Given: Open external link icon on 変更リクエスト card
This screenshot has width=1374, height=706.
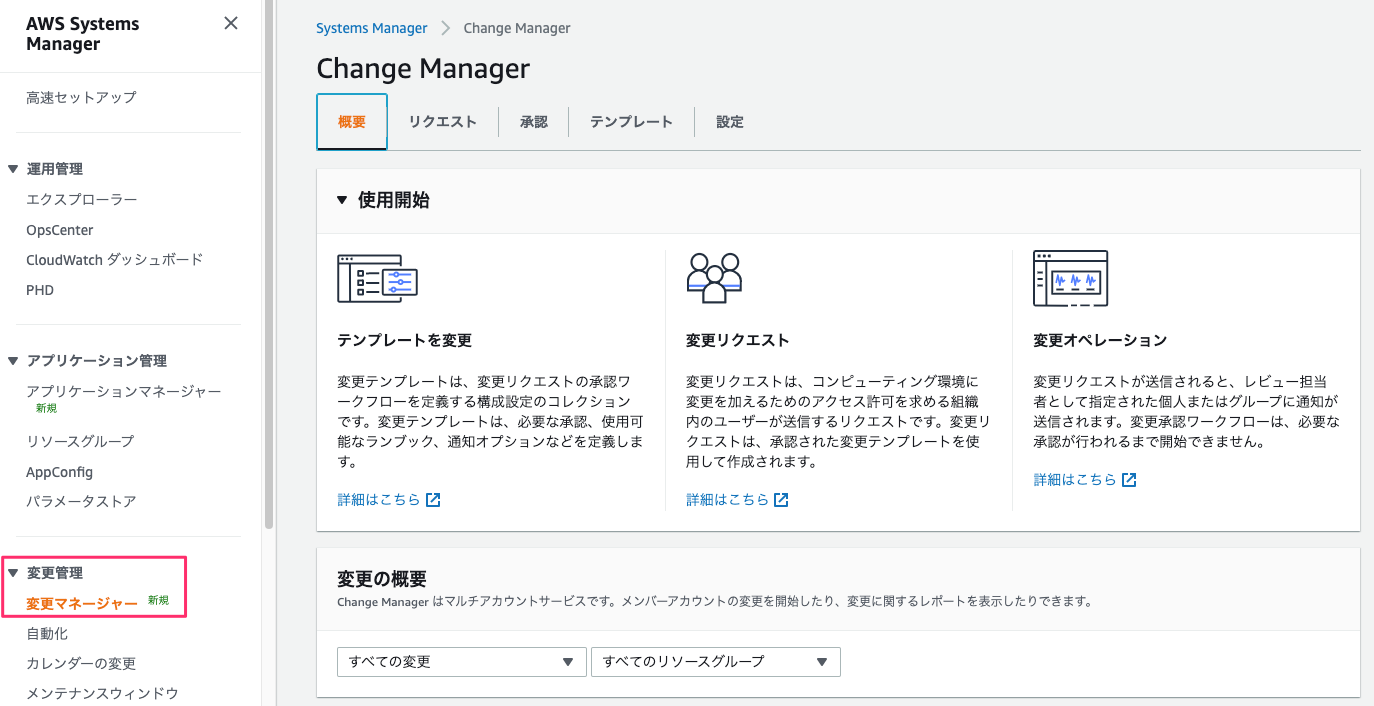Looking at the screenshot, I should (x=780, y=499).
